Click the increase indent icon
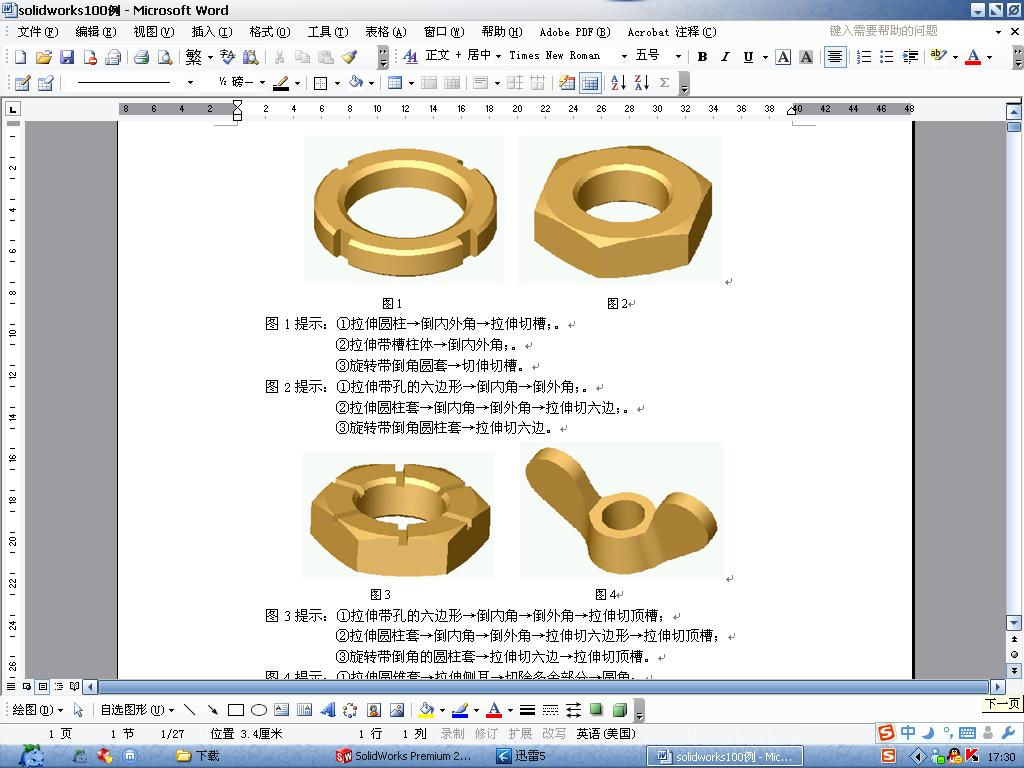Image resolution: width=1024 pixels, height=768 pixels. coord(910,57)
